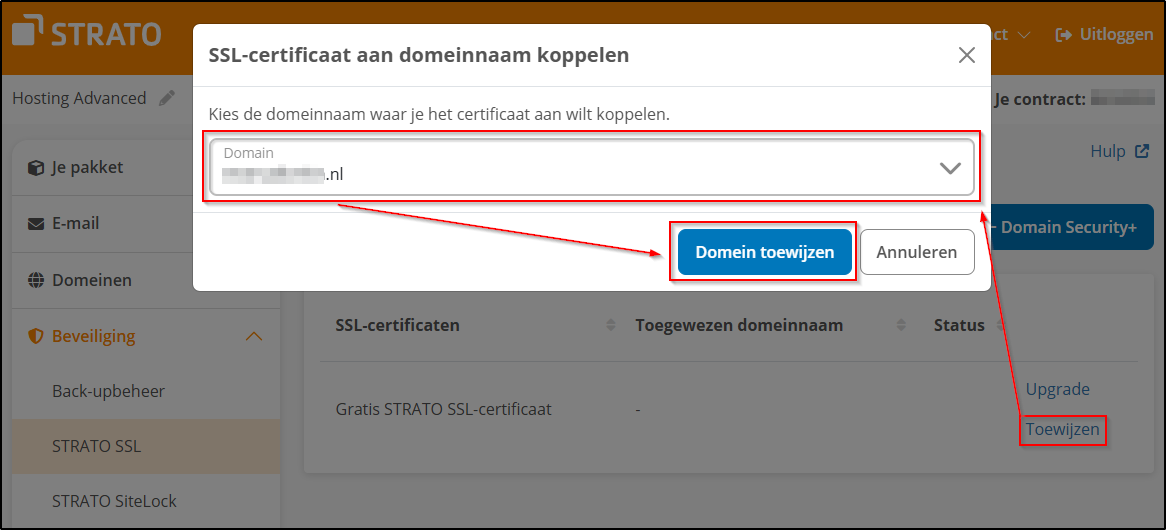The height and width of the screenshot is (530, 1166).
Task: Click the Beveiliging shield icon
Action: coord(35,337)
